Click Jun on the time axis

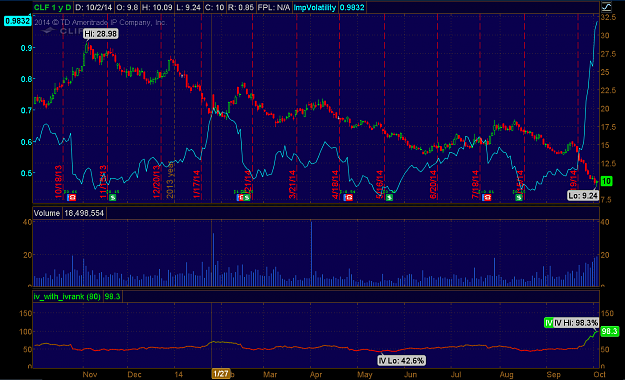(x=411, y=374)
